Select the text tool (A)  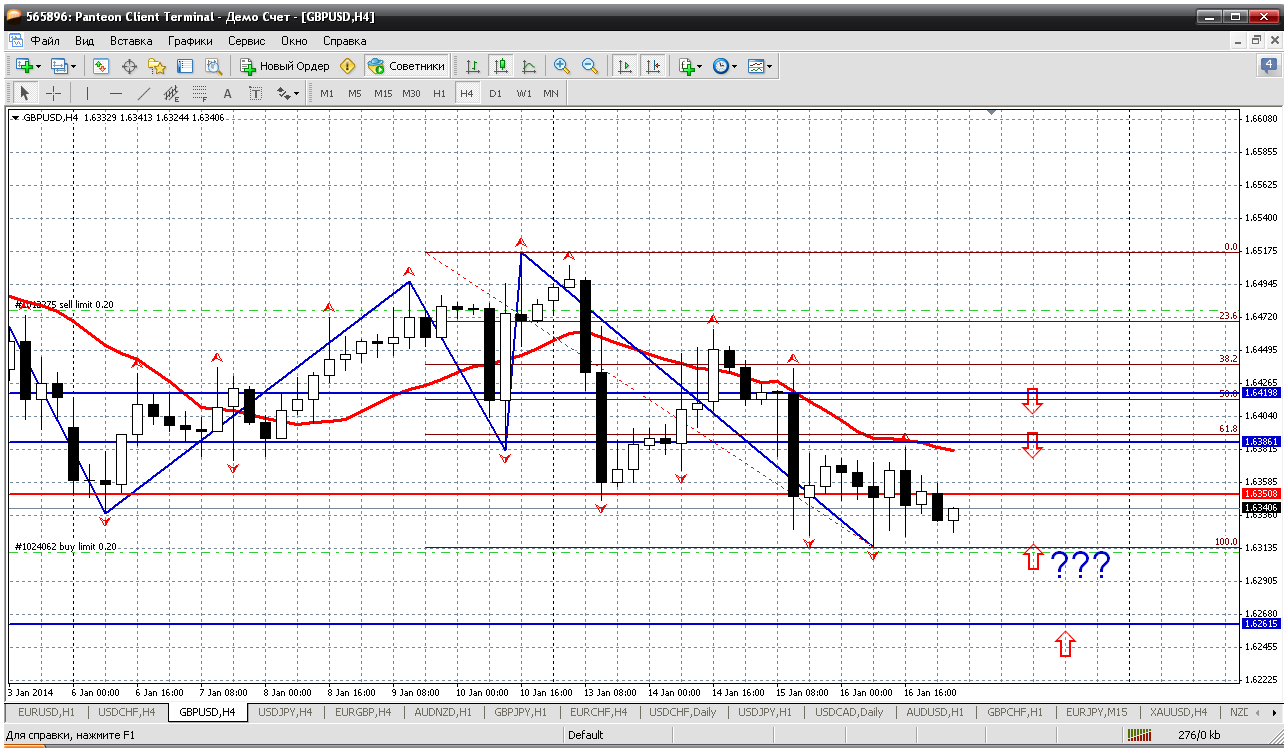[227, 93]
